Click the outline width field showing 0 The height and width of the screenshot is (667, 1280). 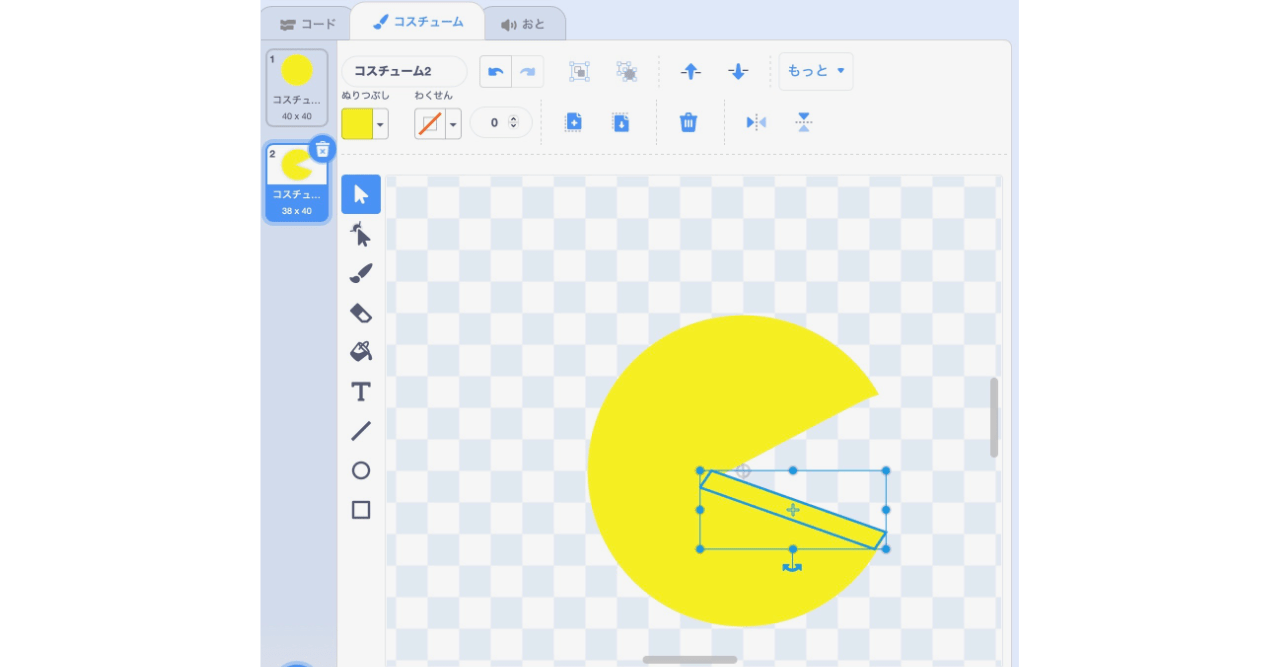(x=501, y=123)
